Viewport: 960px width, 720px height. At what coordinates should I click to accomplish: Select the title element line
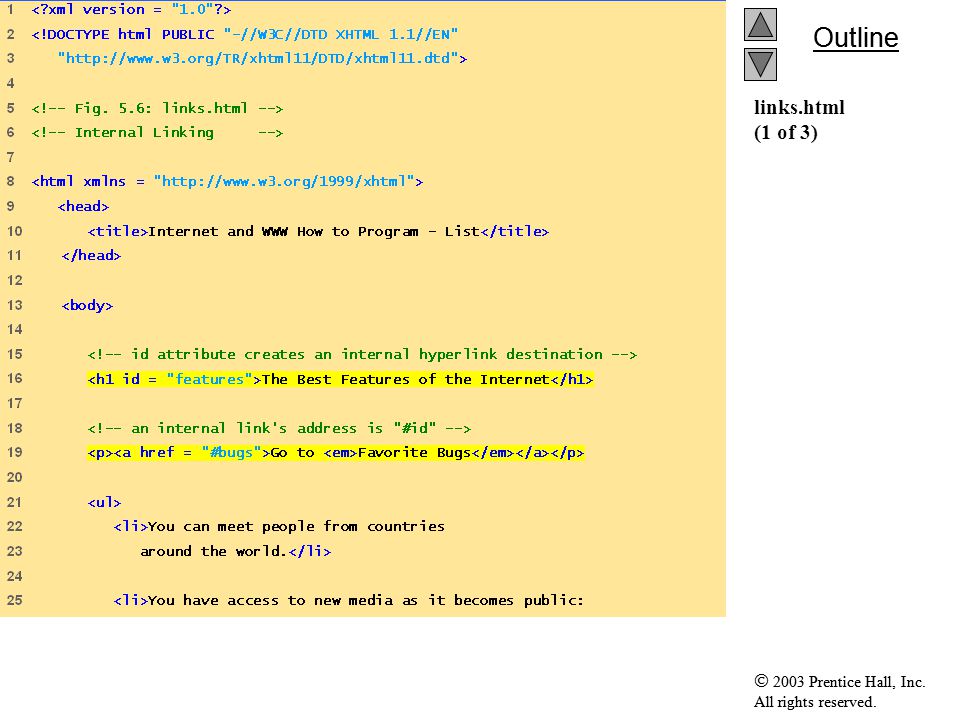[x=318, y=231]
